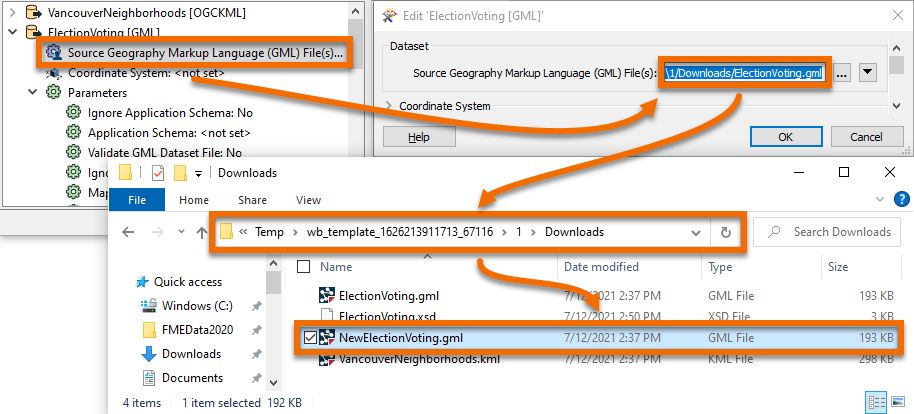Refresh the Downloads folder view
Viewport: 914px width, 414px height.
click(x=726, y=232)
